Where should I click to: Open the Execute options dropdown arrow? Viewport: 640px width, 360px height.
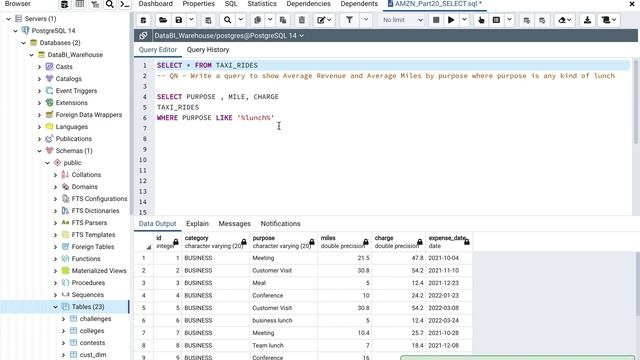(464, 20)
